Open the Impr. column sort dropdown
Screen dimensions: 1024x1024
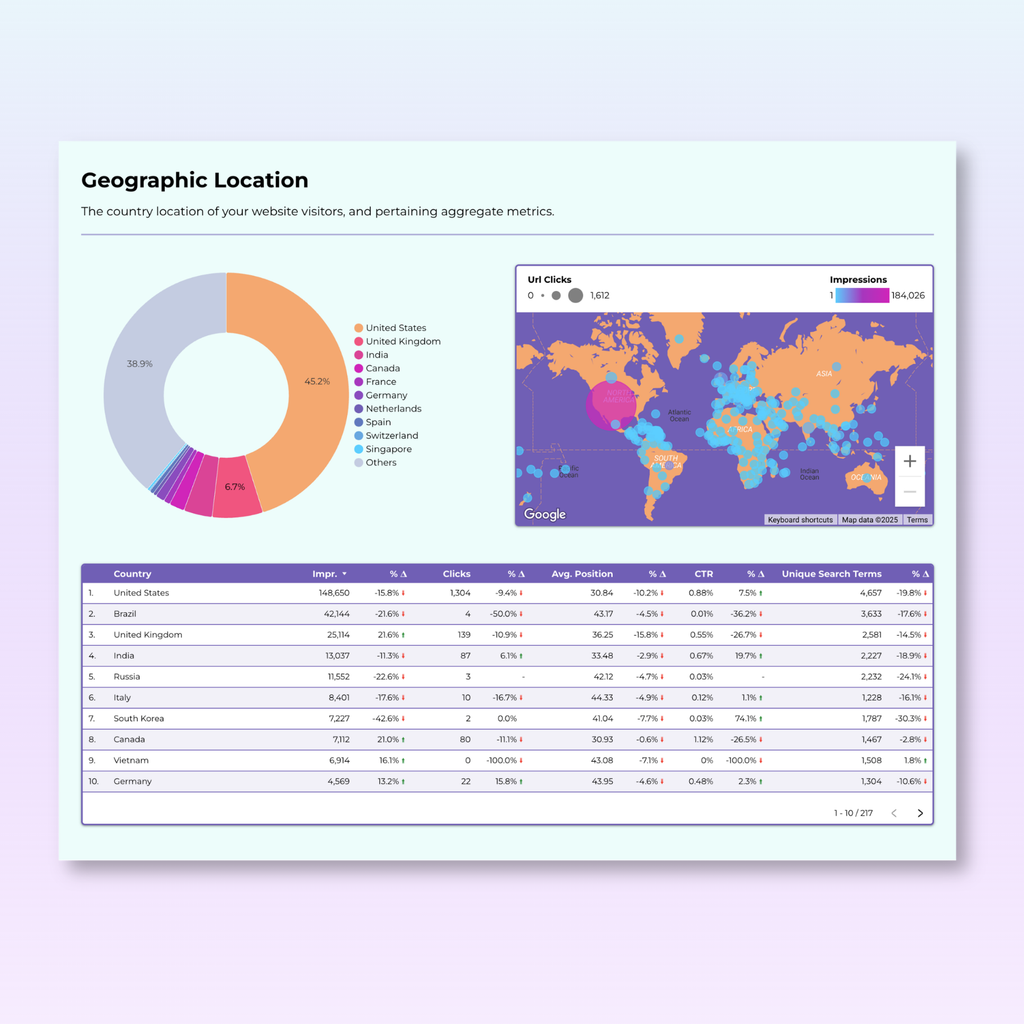point(346,573)
